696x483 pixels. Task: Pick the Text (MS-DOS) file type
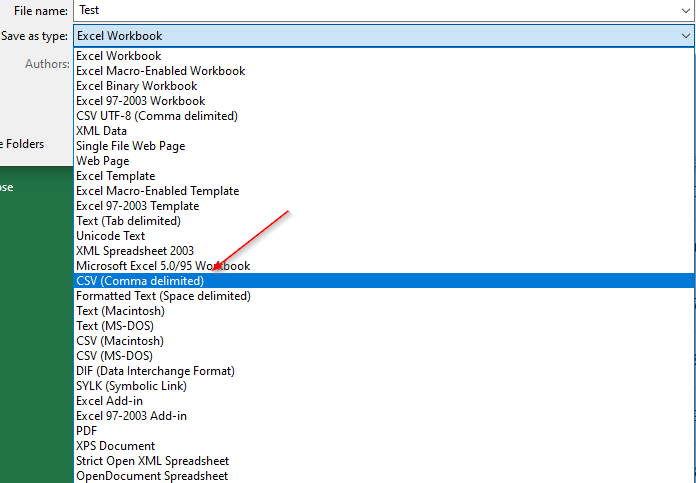[384, 326]
